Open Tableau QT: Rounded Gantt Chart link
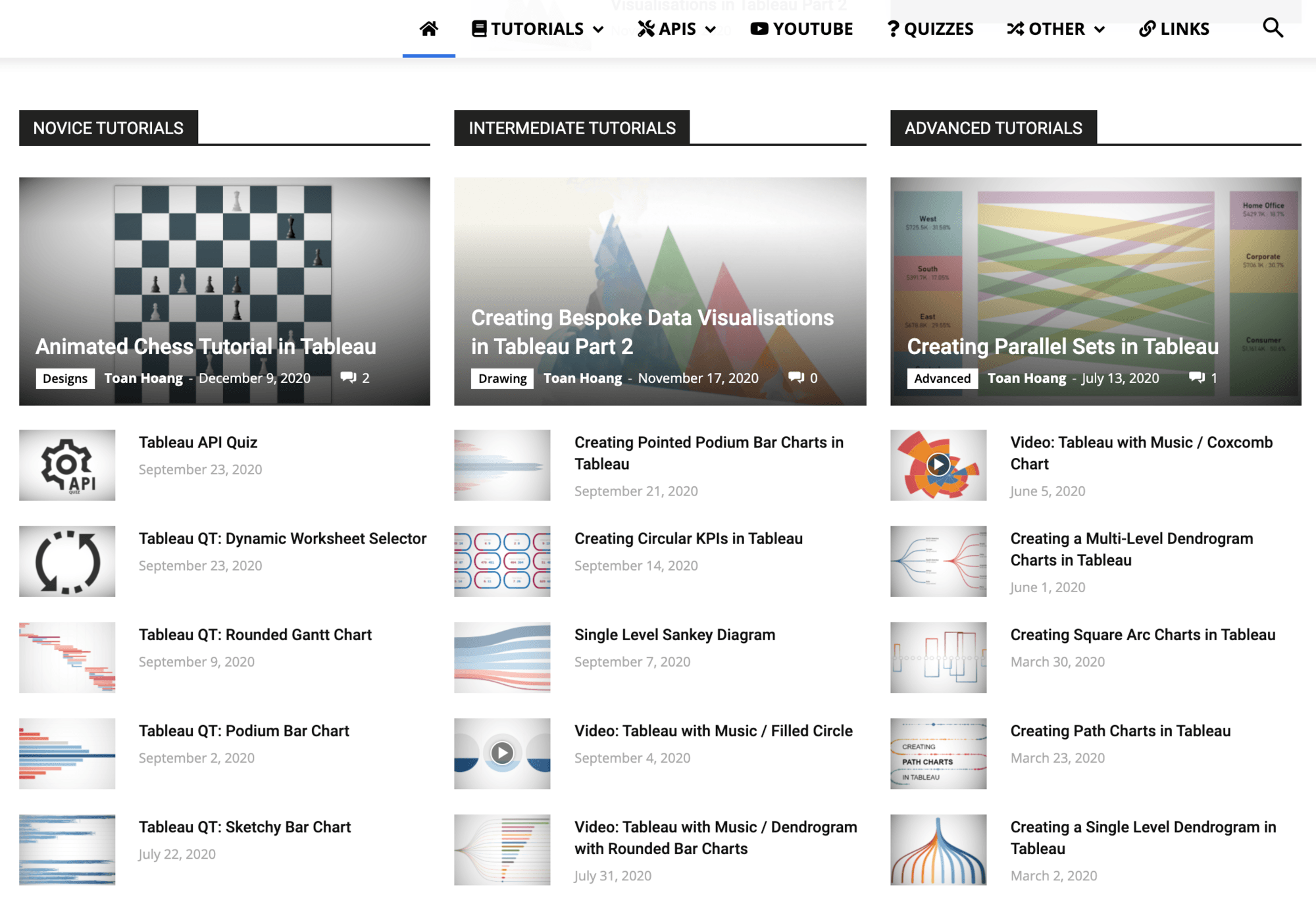The height and width of the screenshot is (910, 1316). coord(255,635)
